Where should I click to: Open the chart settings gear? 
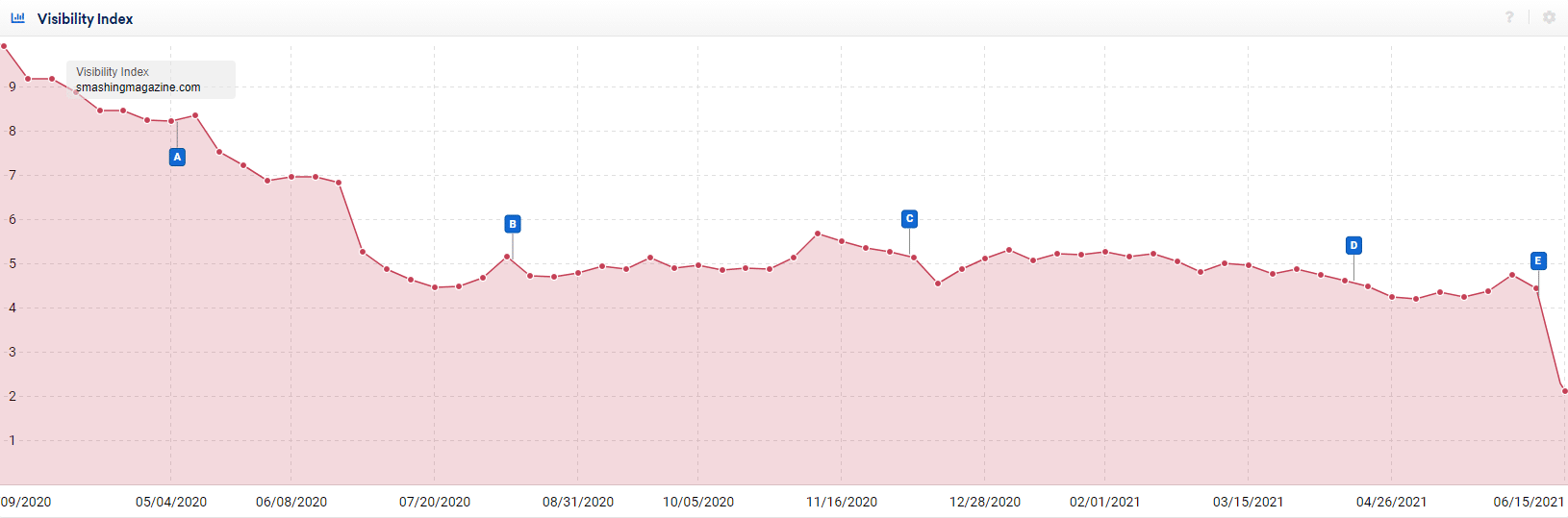click(1549, 17)
